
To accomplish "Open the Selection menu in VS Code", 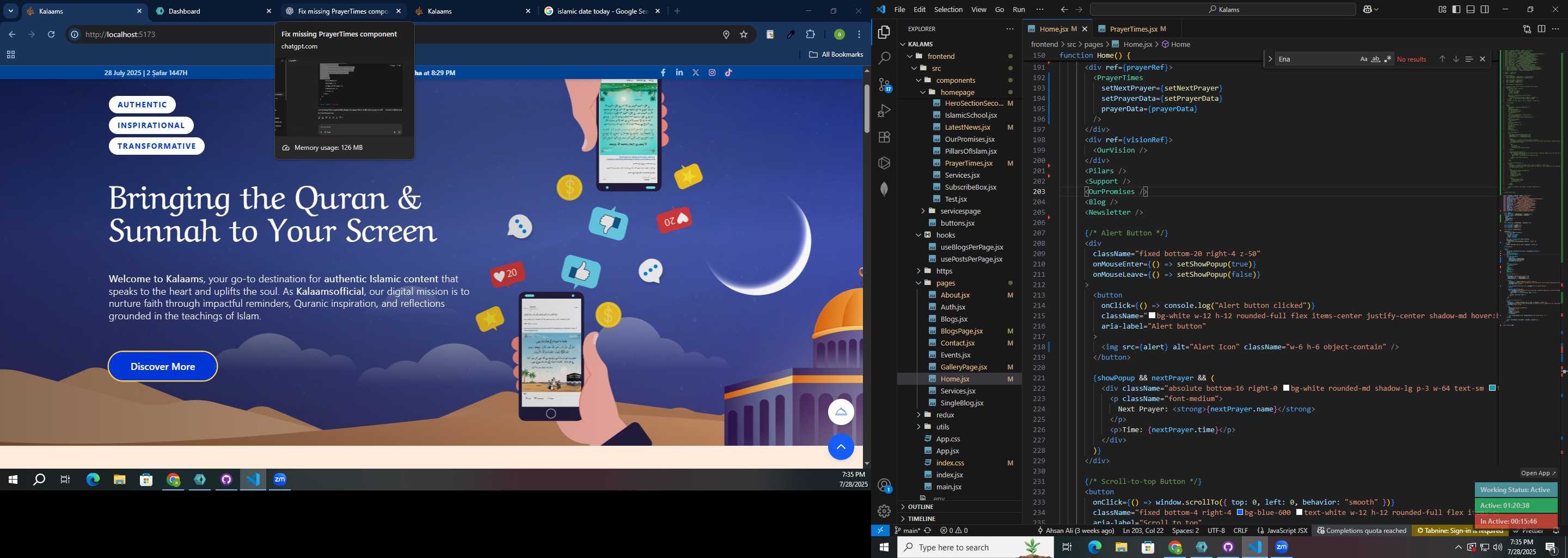I will tap(948, 9).
